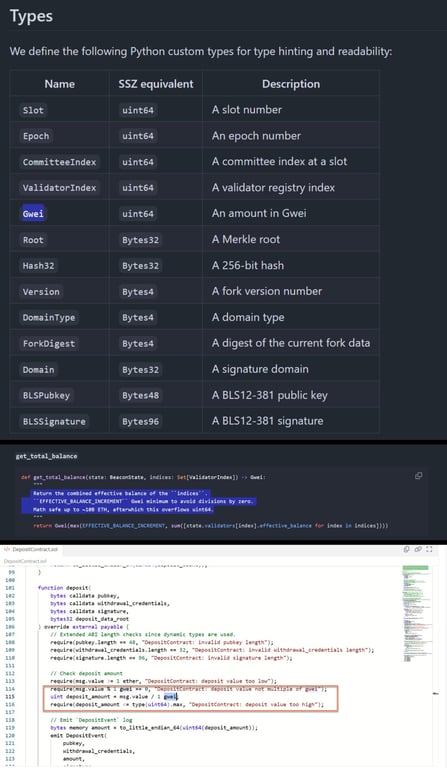Expand the DepositContract.sol viewer to fullscreen
The width and height of the screenshot is (447, 768).
click(429, 550)
